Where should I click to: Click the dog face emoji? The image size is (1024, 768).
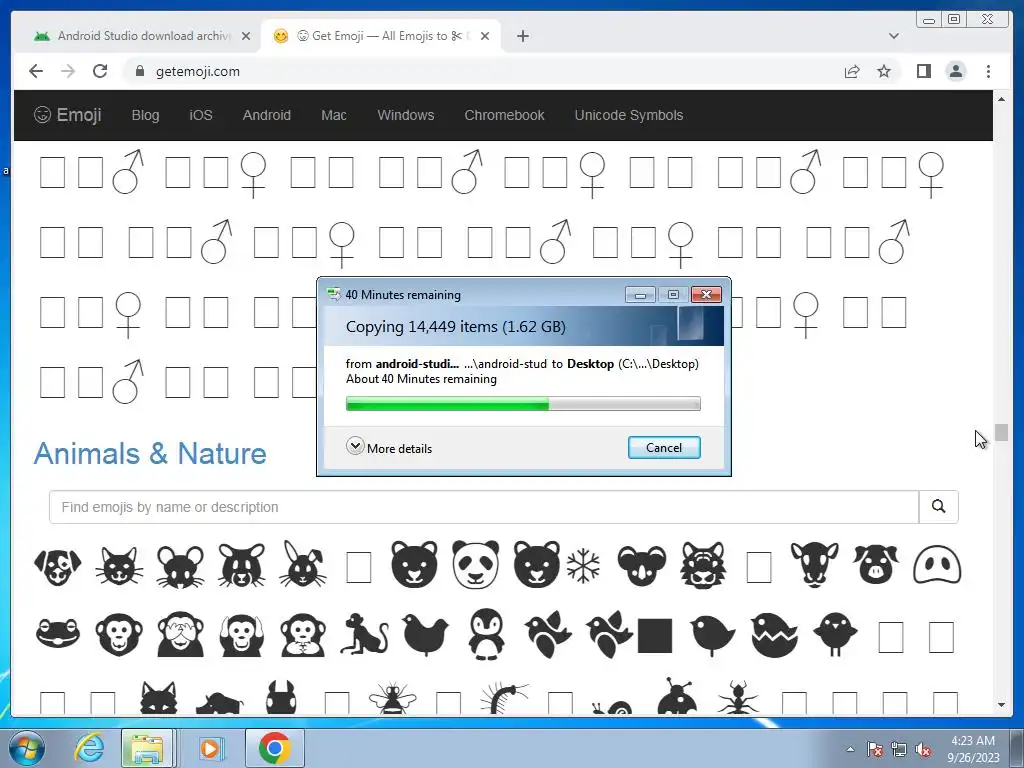[57, 566]
